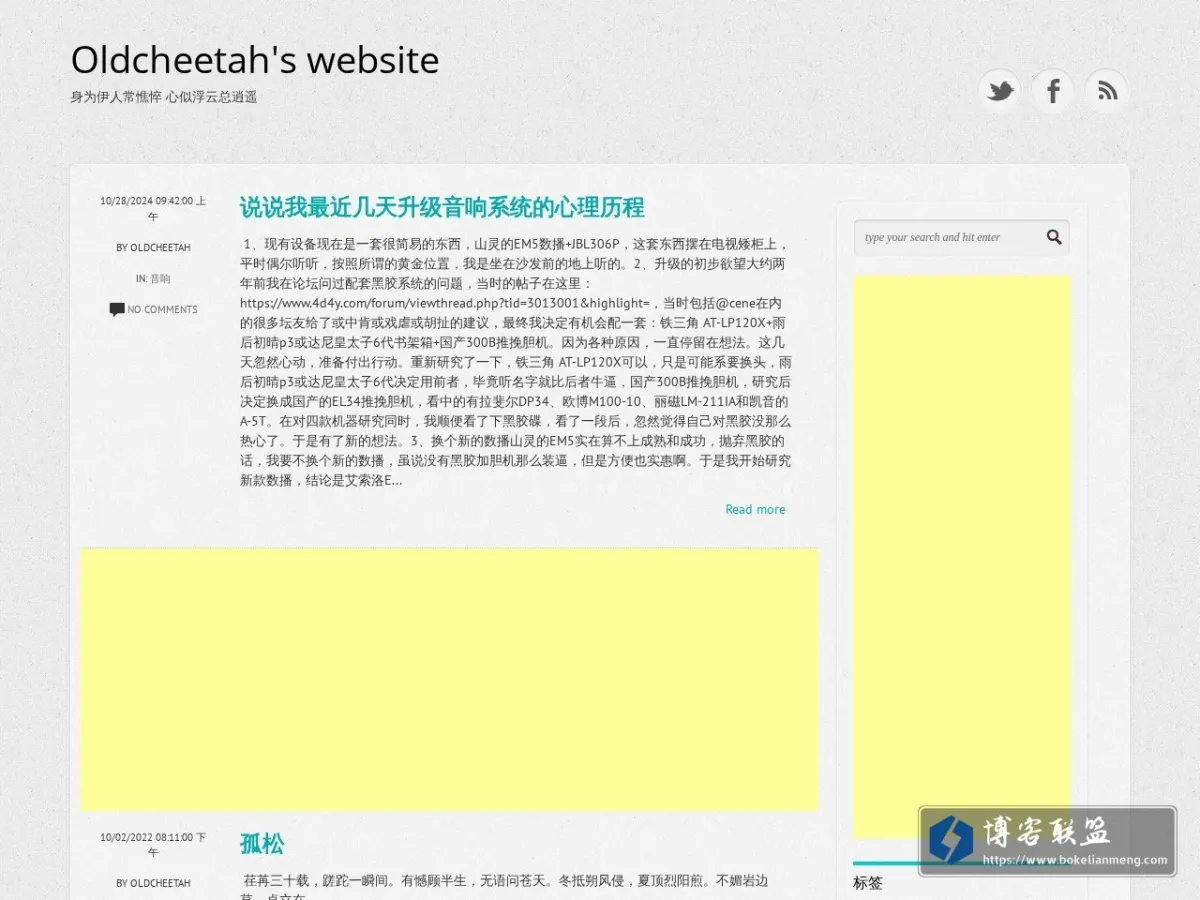Open the RSS feed icon
This screenshot has height=900, width=1200.
[x=1106, y=91]
